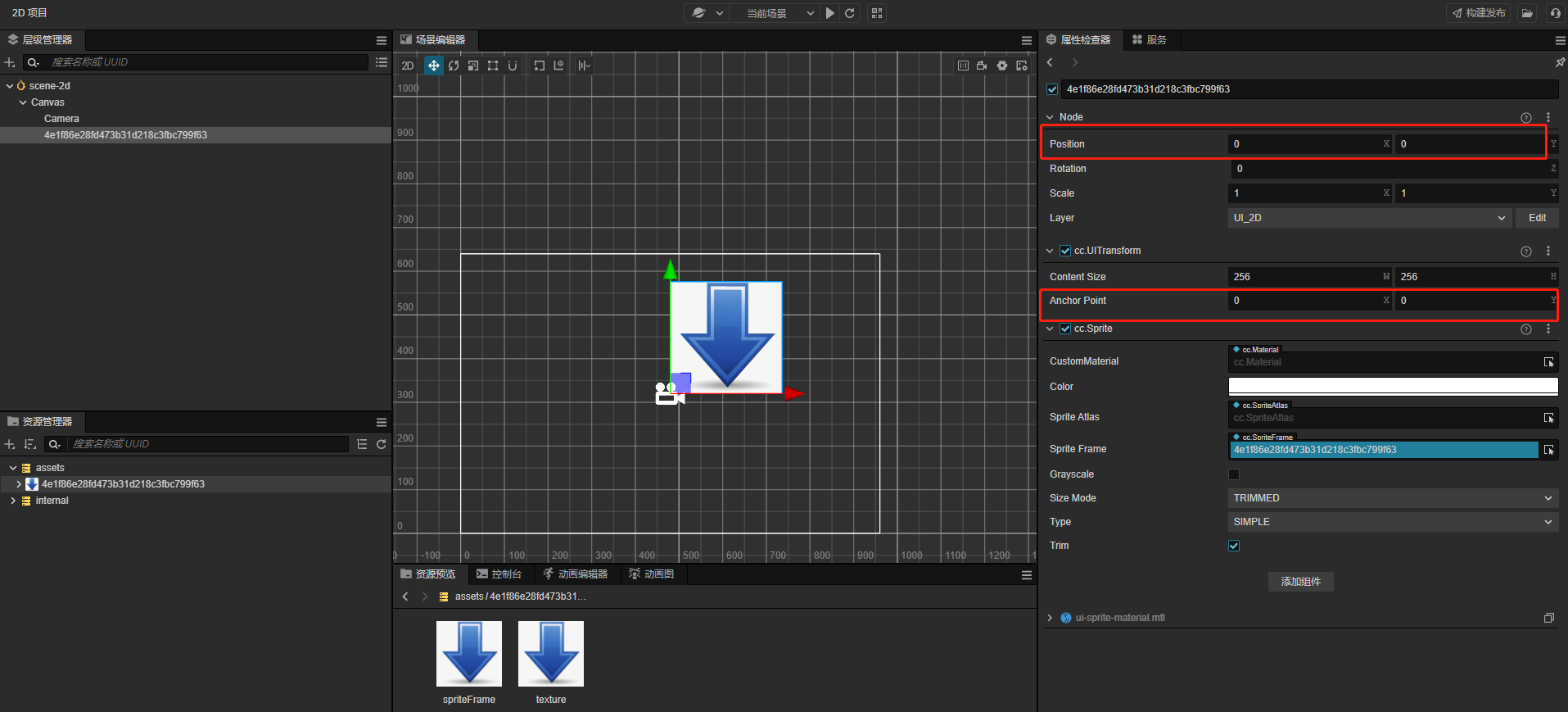The image size is (1568, 712).
Task: Open the Size Mode dropdown
Action: click(1392, 498)
